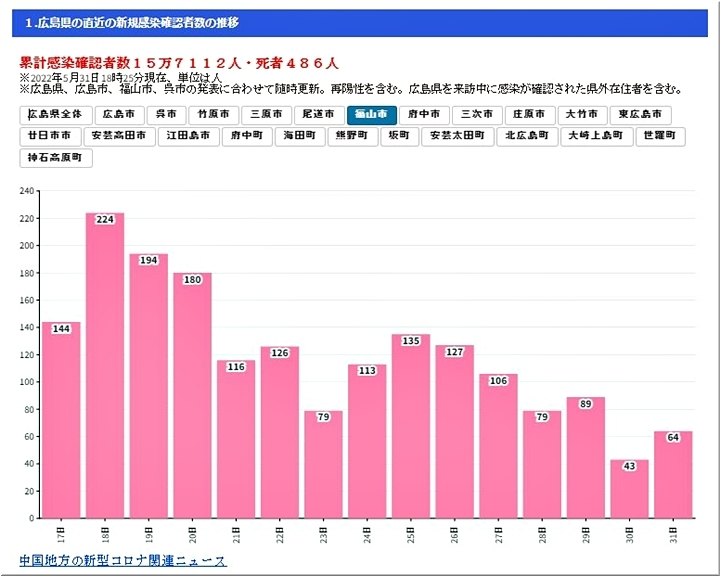The height and width of the screenshot is (576, 720).
Task: Select 廿日市市 button
Action: 49,136
